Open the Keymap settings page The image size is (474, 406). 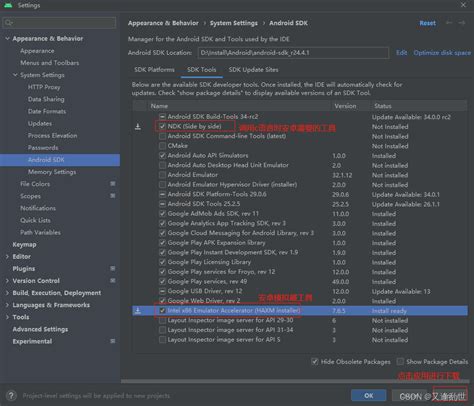[x=24, y=244]
